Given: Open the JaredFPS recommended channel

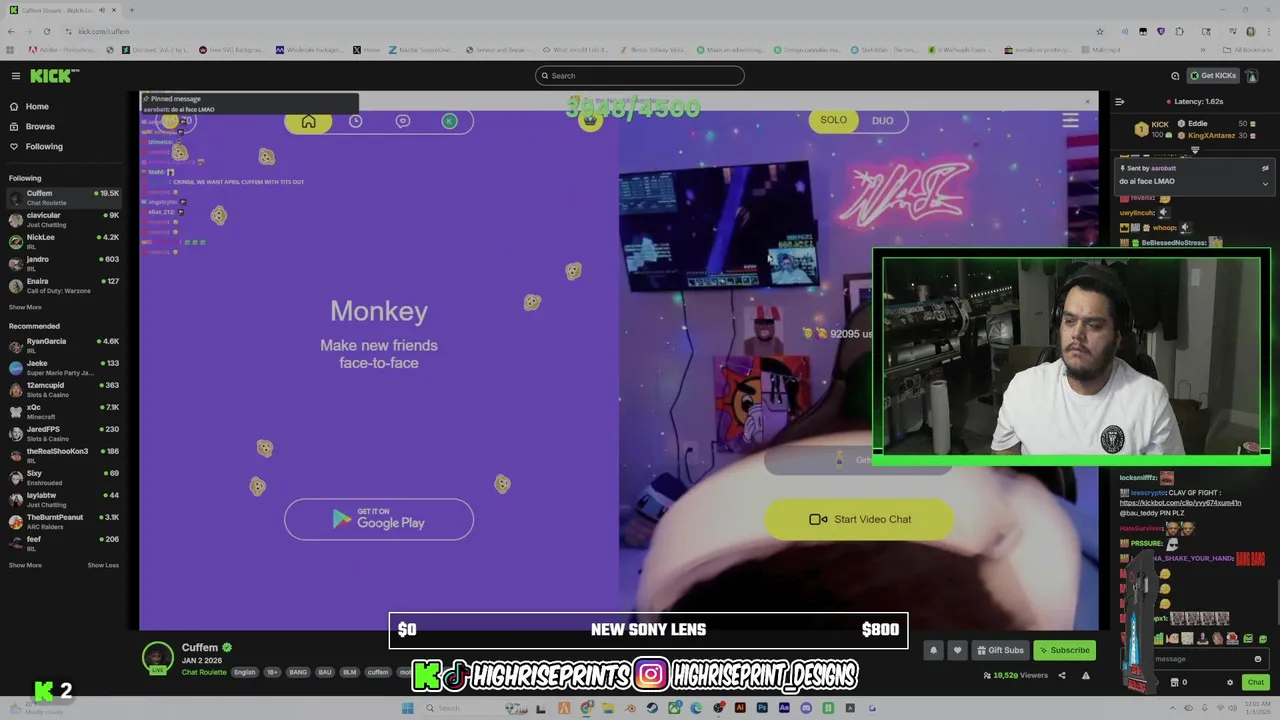Looking at the screenshot, I should (65, 433).
